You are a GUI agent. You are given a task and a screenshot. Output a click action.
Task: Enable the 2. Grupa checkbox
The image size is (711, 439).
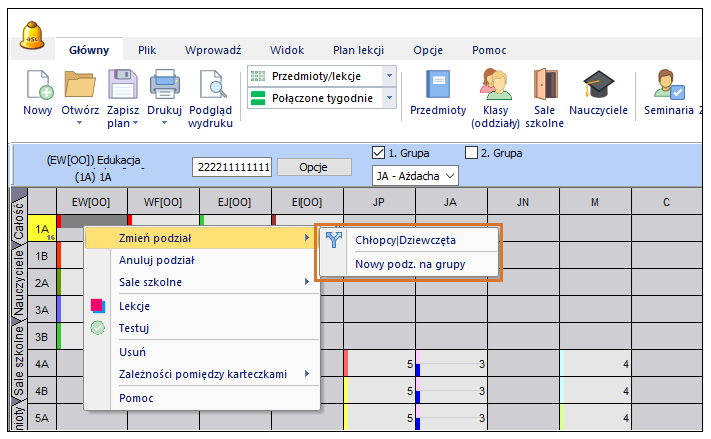tap(472, 153)
